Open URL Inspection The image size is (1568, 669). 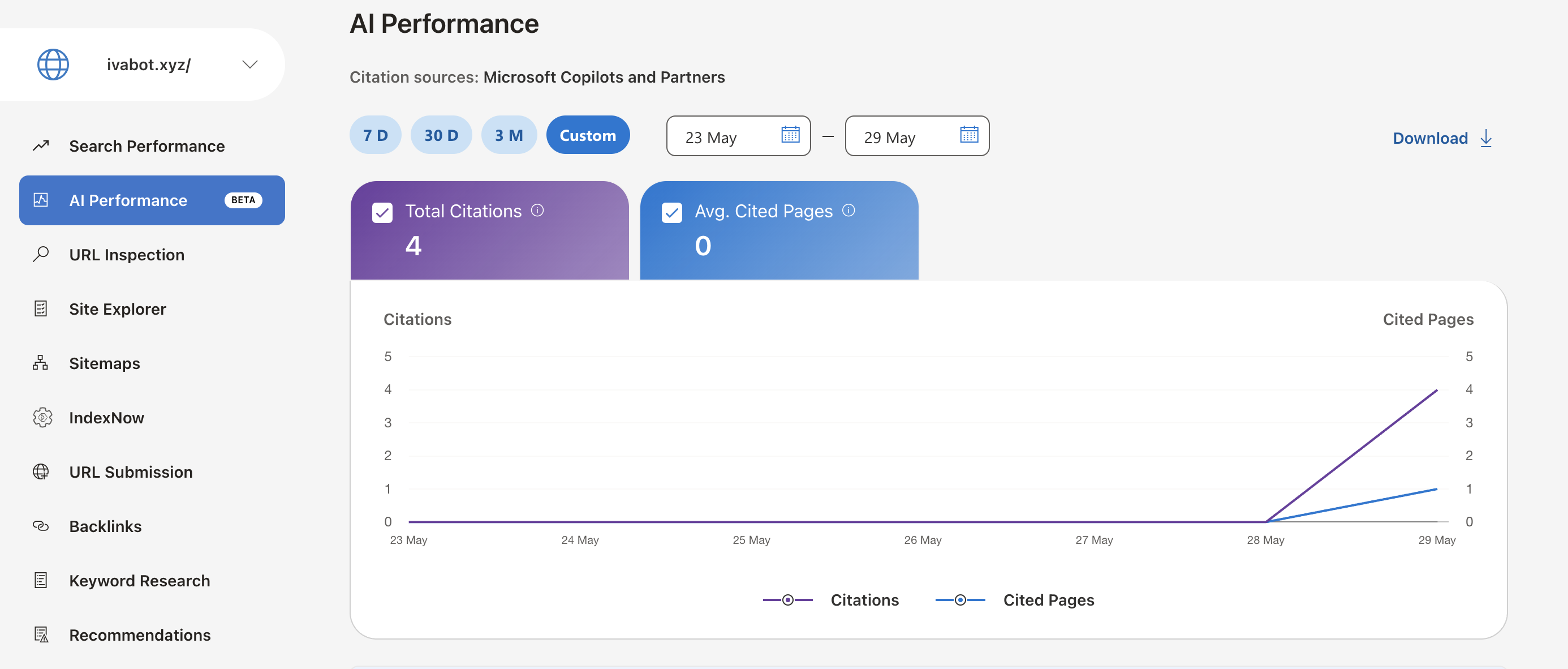tap(127, 255)
